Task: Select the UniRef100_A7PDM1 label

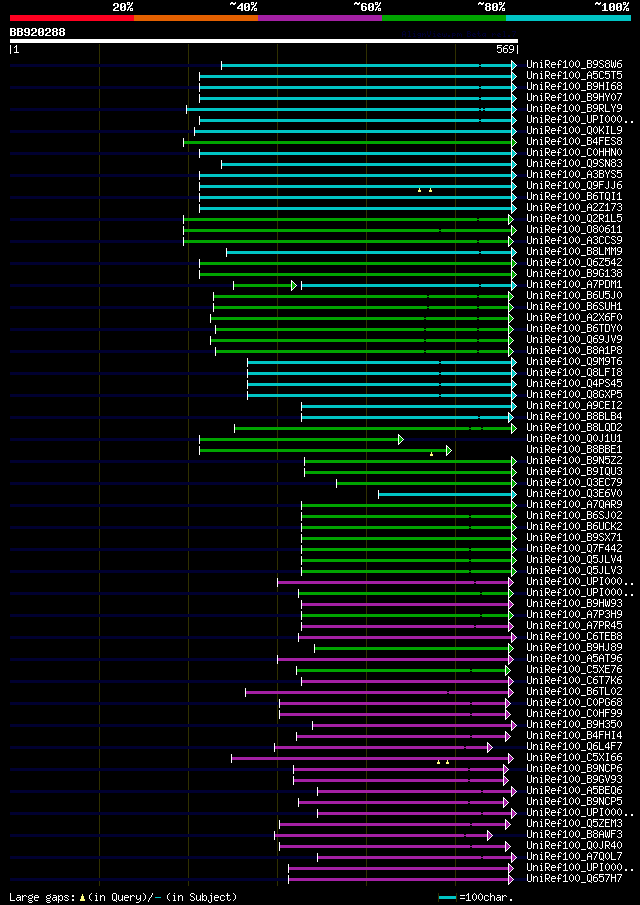Action: (574, 285)
